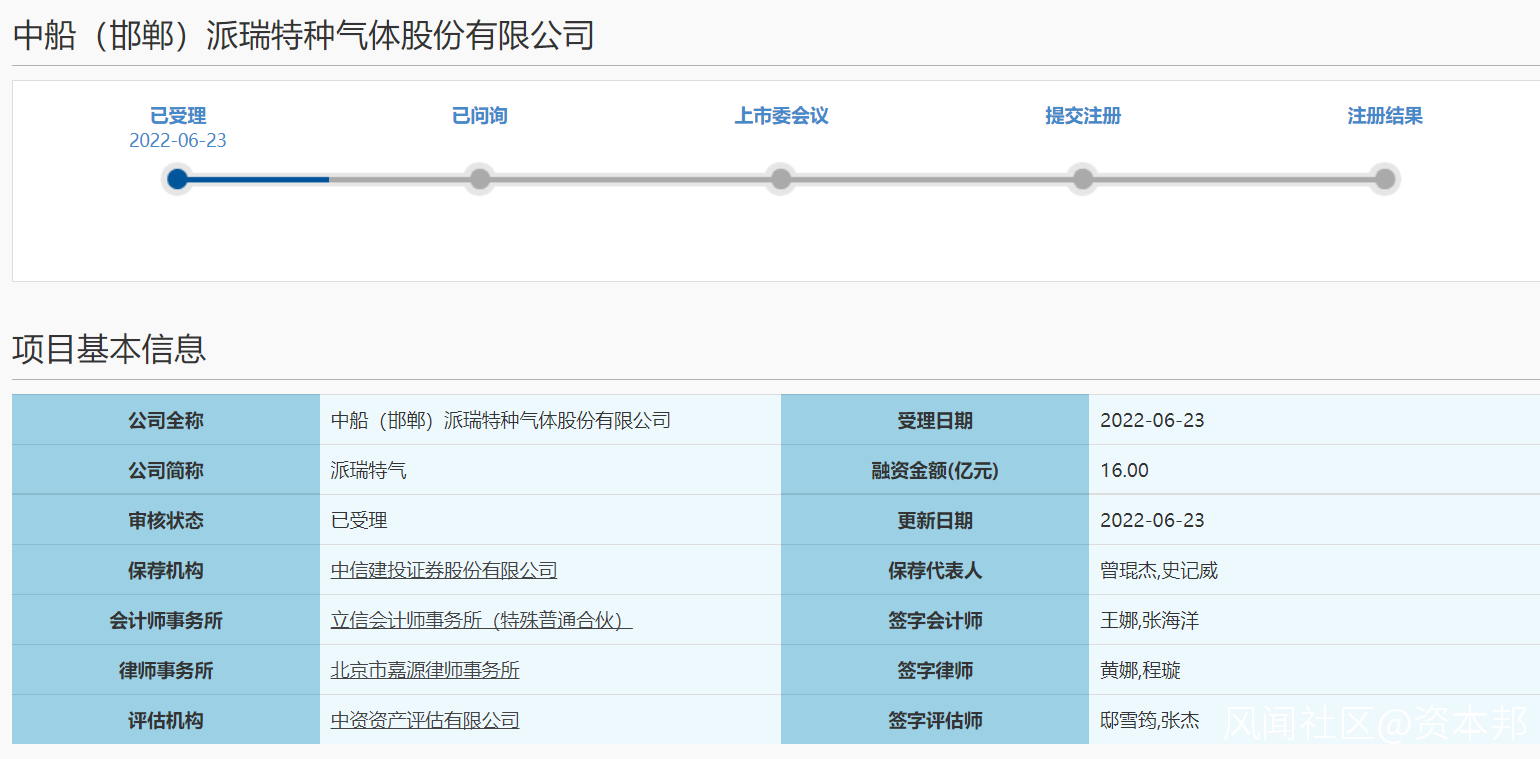This screenshot has height=759, width=1540.
Task: Open the 中资资产评估有限公司 appraiser link
Action: tap(425, 721)
